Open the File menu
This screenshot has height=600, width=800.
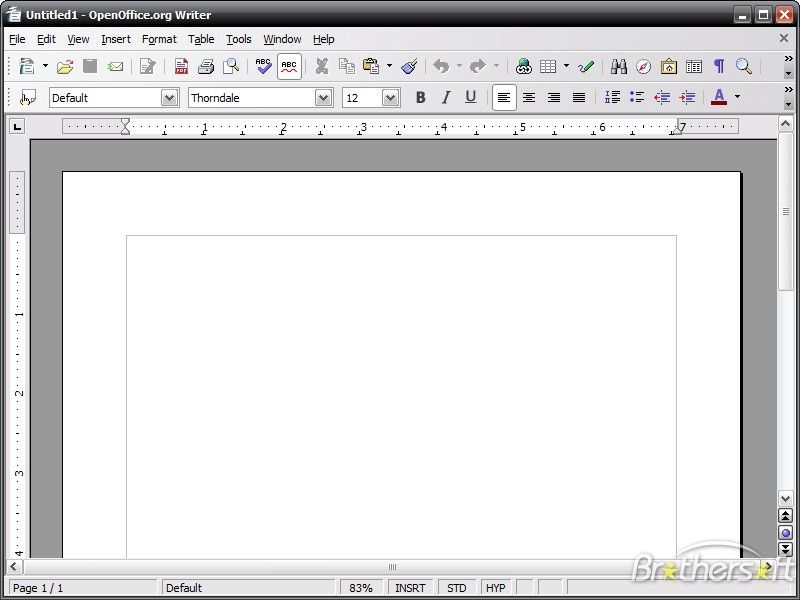17,39
